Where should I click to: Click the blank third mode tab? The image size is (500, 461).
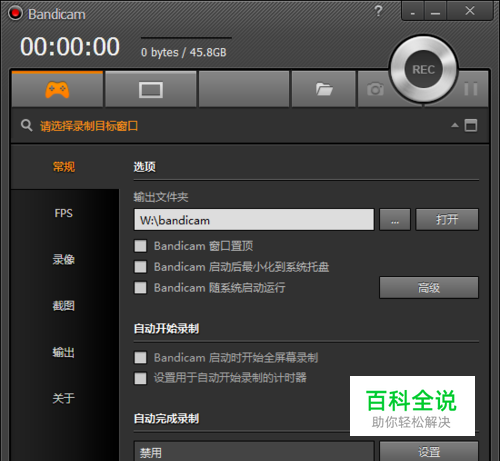click(x=244, y=89)
